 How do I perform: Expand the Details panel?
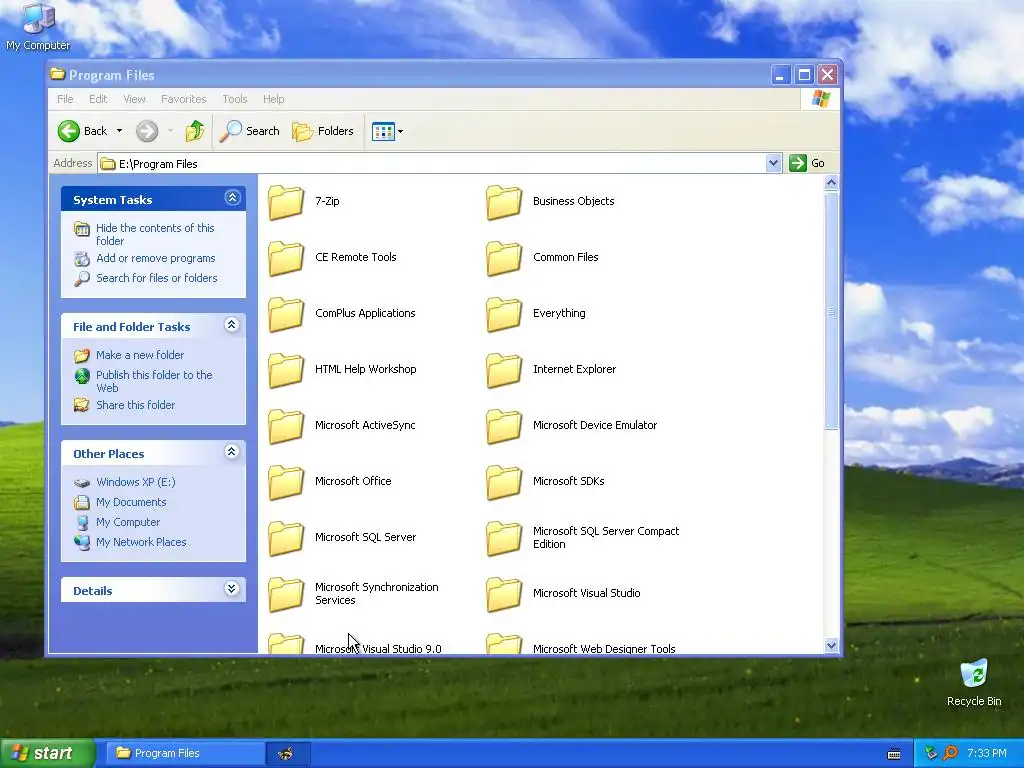[231, 589]
